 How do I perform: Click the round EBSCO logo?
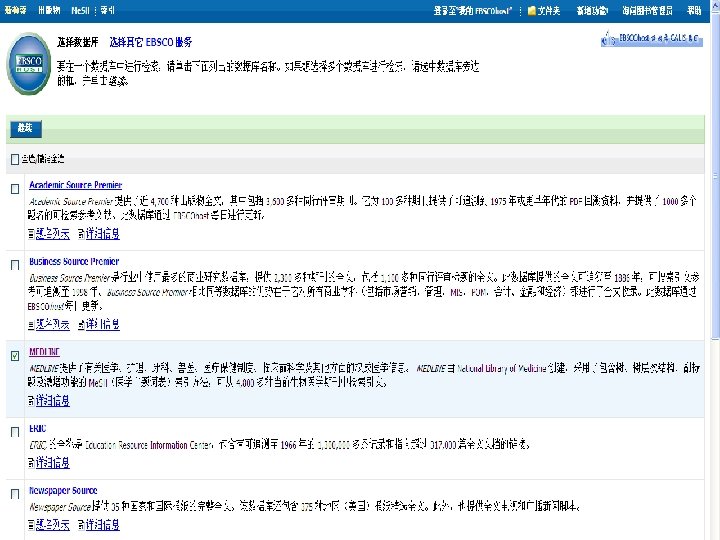point(29,63)
